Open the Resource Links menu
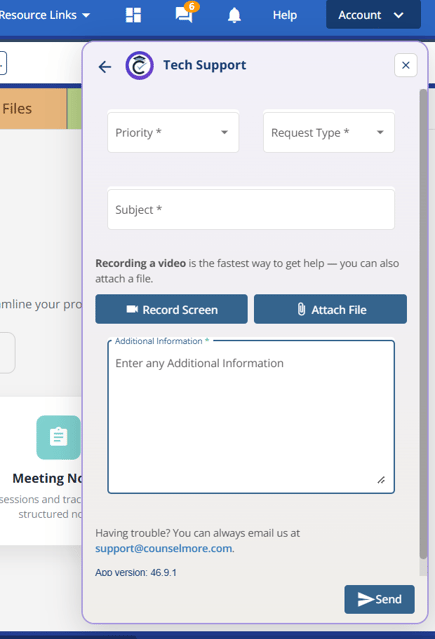The width and height of the screenshot is (435, 639). pyautogui.click(x=44, y=15)
